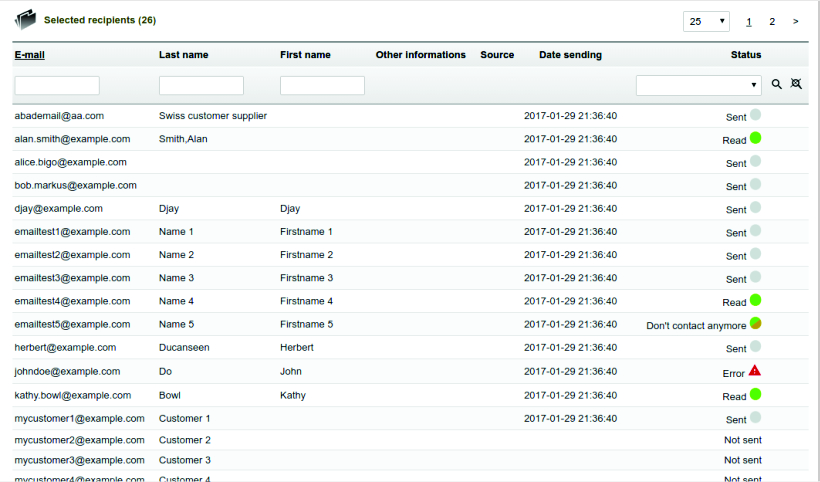Sort by the Last name column header

[x=184, y=55]
